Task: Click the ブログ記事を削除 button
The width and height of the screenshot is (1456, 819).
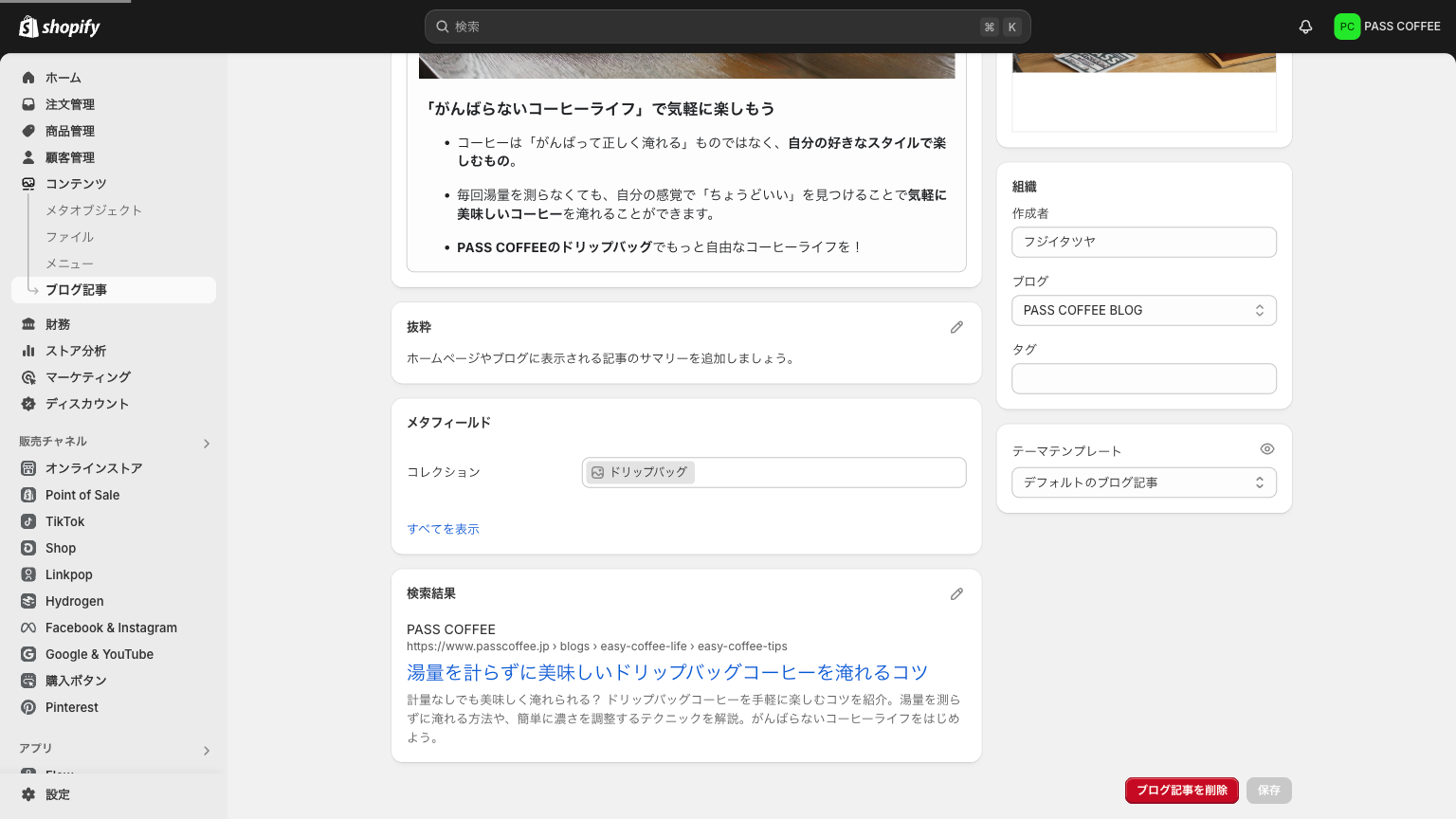Action: pyautogui.click(x=1182, y=791)
